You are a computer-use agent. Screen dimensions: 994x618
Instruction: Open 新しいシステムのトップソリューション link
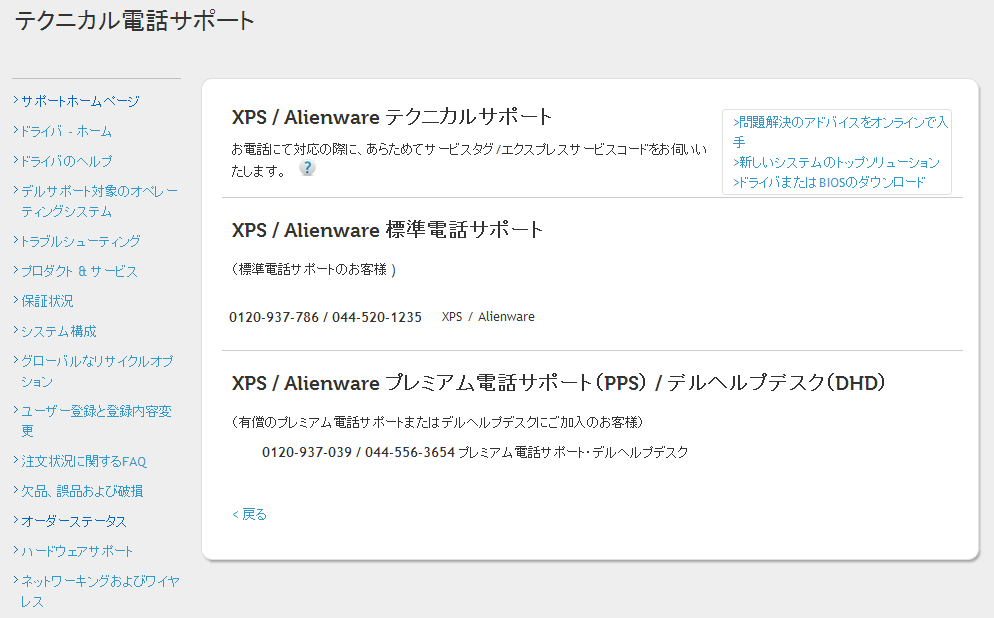pos(836,162)
